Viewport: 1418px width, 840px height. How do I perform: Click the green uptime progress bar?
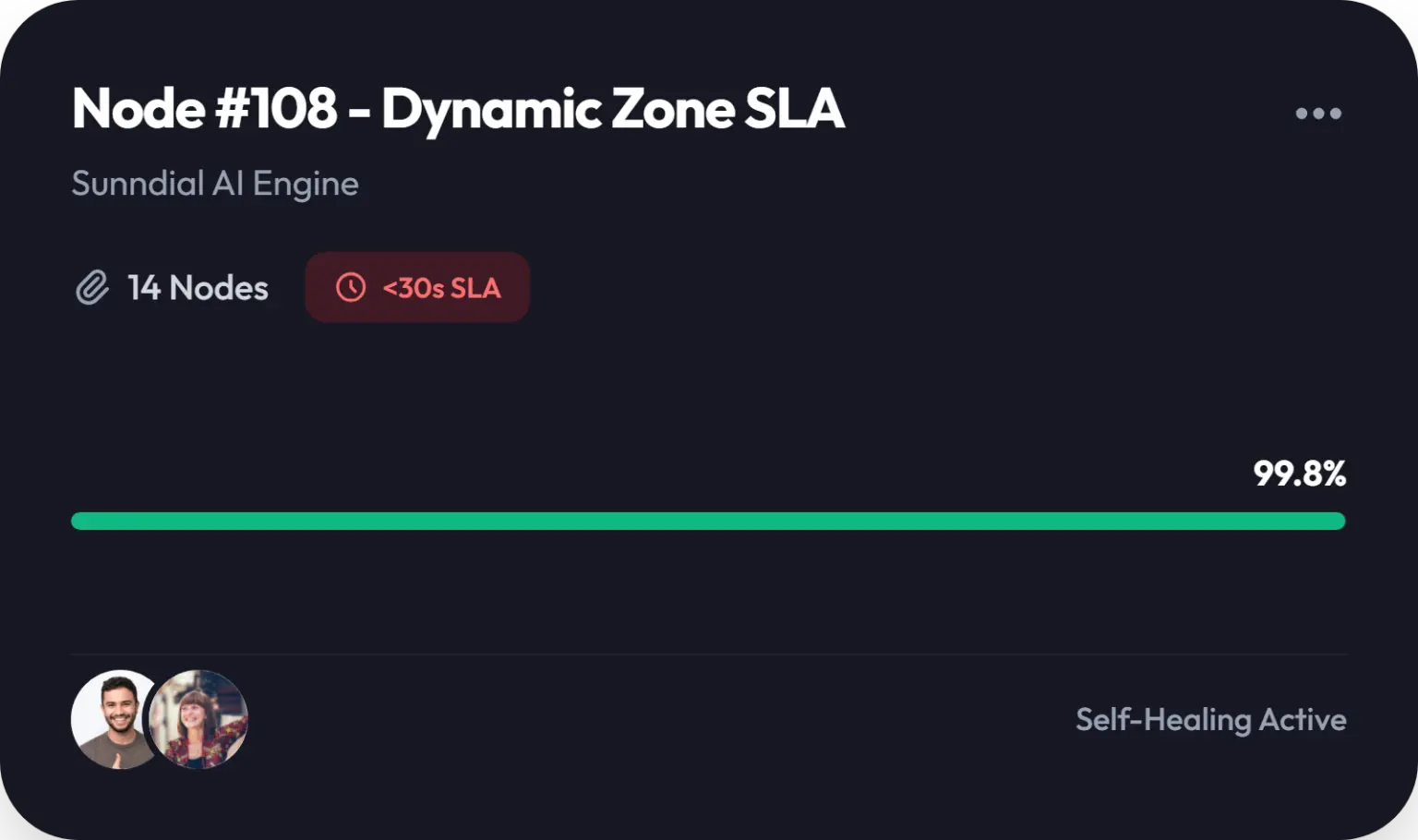pos(708,521)
